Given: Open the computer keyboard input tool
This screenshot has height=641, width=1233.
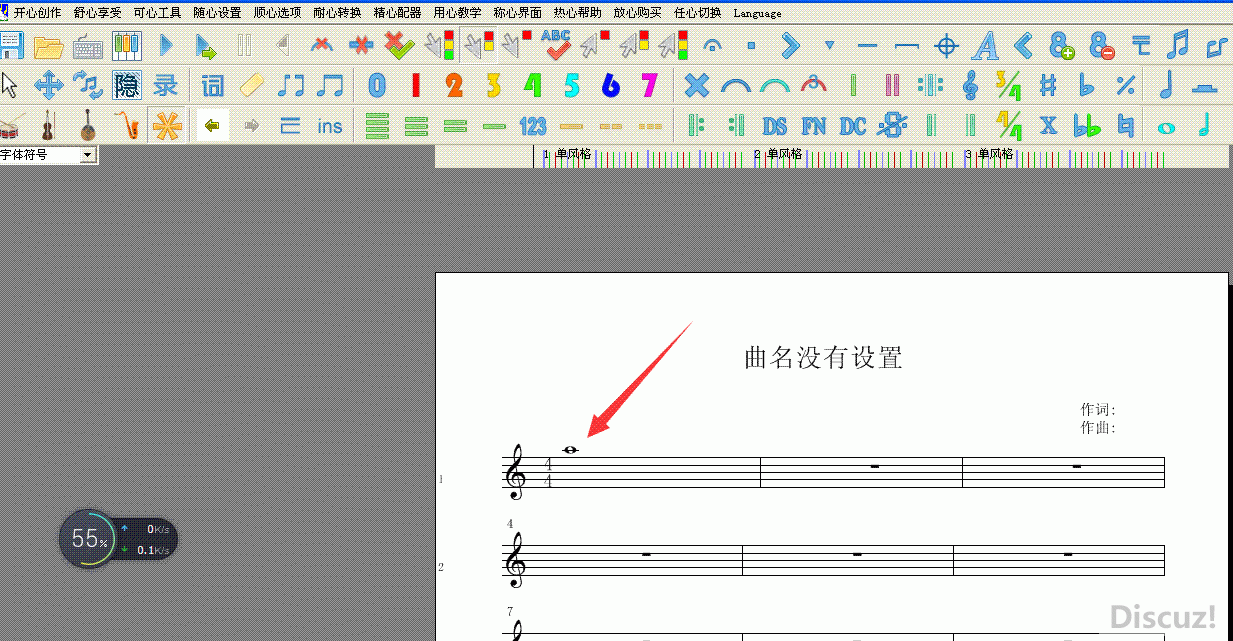Looking at the screenshot, I should pyautogui.click(x=88, y=46).
